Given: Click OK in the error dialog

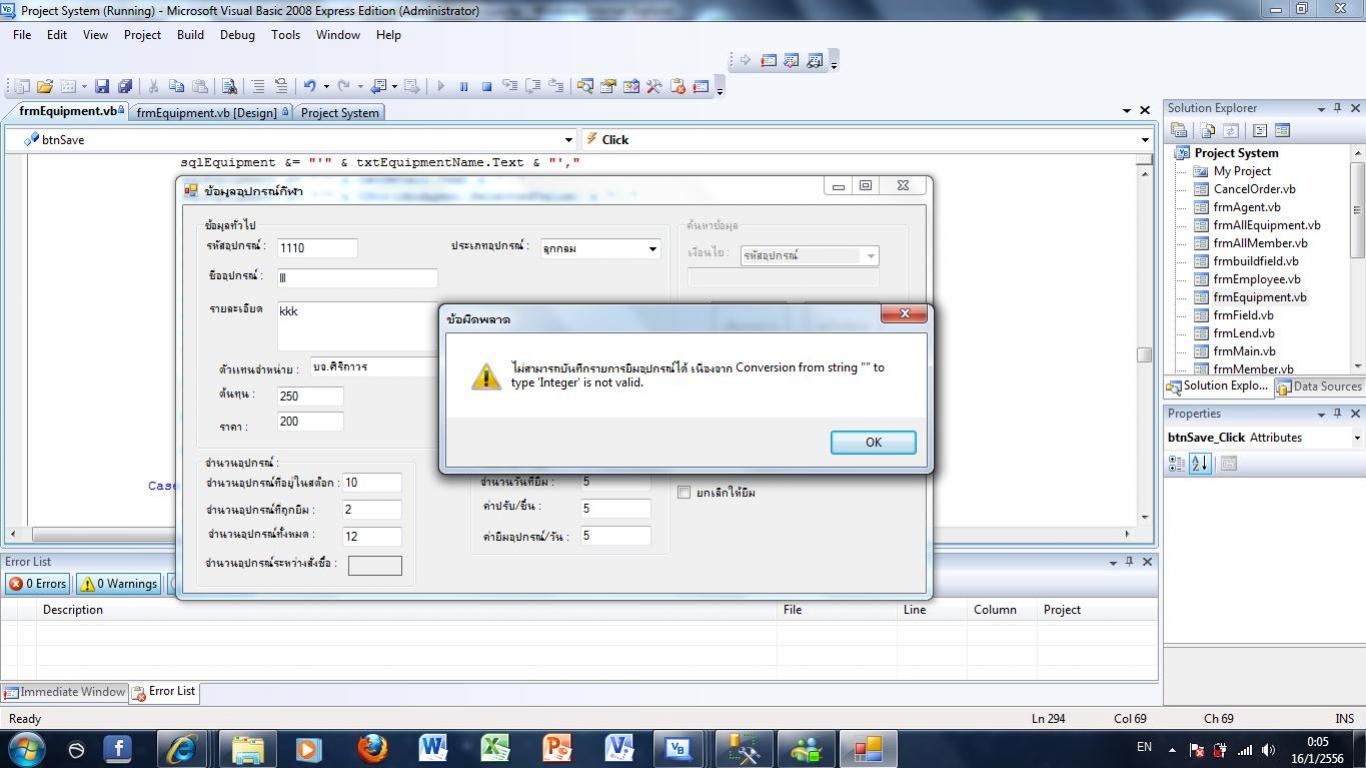Looking at the screenshot, I should (x=873, y=442).
